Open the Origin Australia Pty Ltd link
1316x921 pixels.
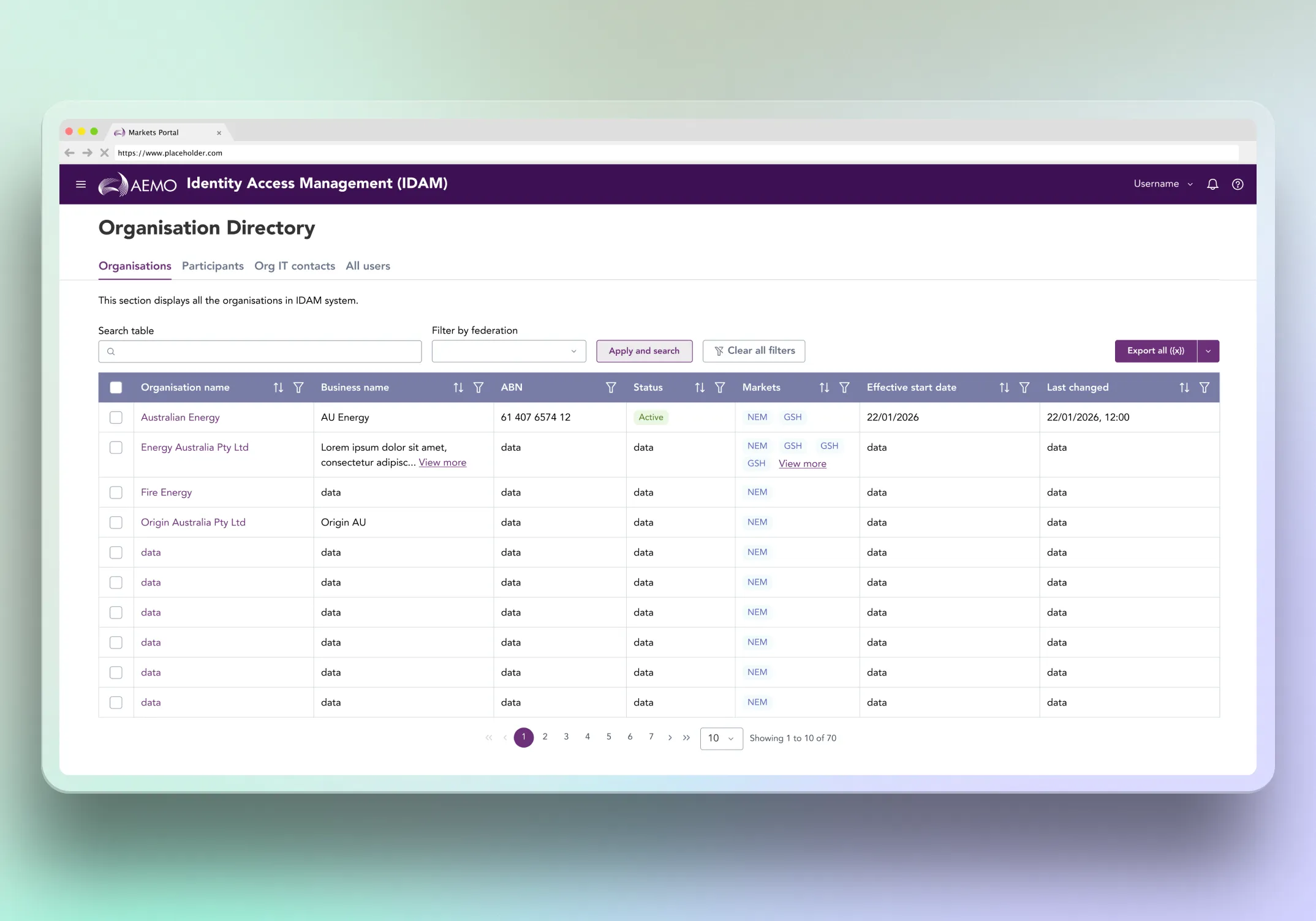(193, 522)
